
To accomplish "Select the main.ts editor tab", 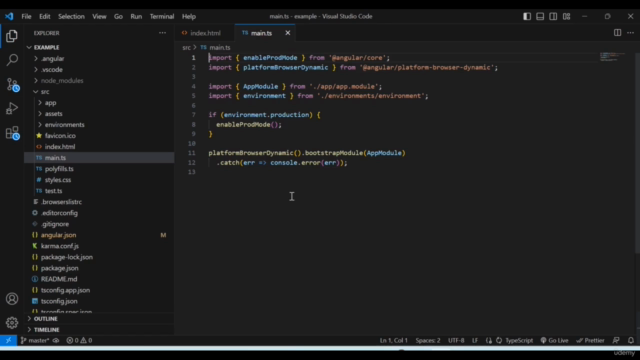I will click(x=261, y=33).
